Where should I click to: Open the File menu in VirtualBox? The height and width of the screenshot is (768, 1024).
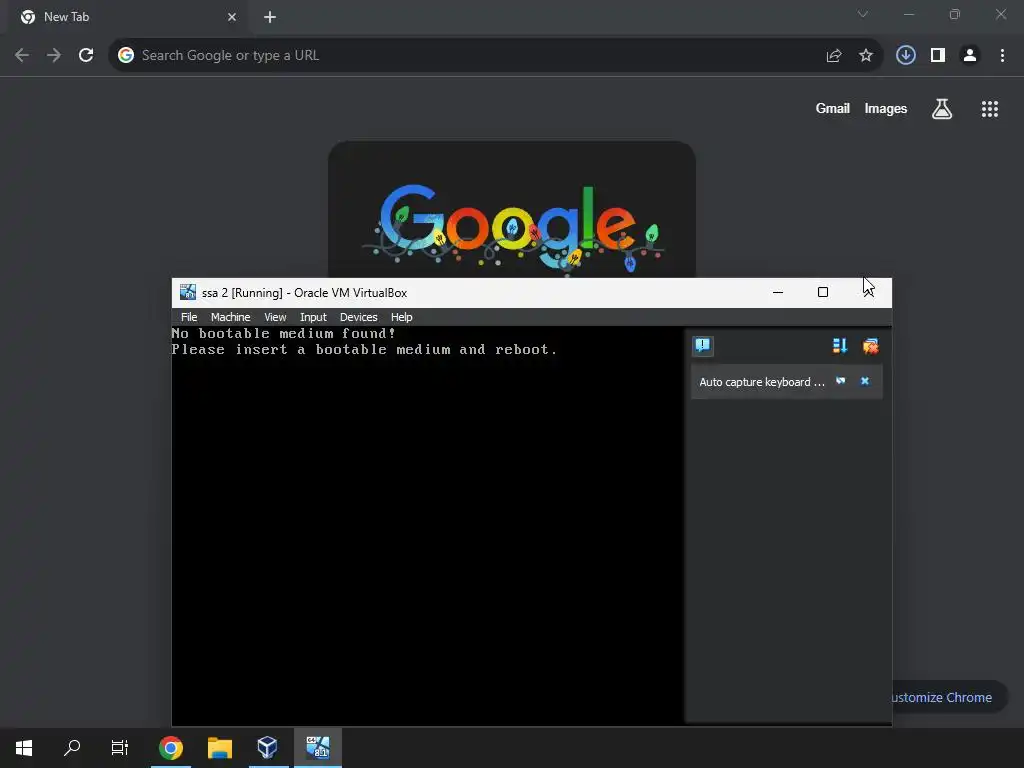pos(189,317)
